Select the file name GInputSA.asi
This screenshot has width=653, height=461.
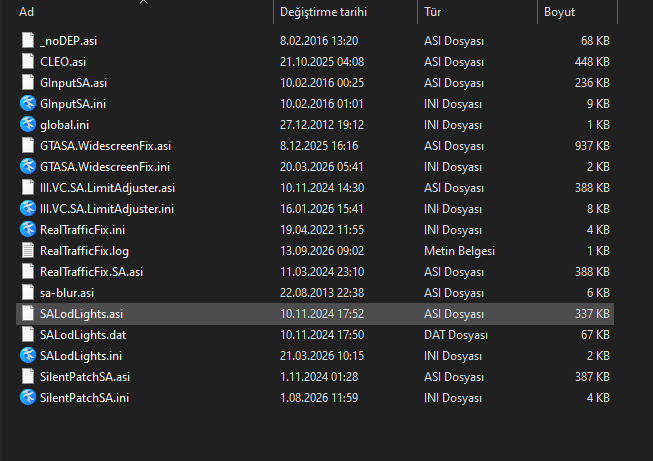click(x=73, y=83)
